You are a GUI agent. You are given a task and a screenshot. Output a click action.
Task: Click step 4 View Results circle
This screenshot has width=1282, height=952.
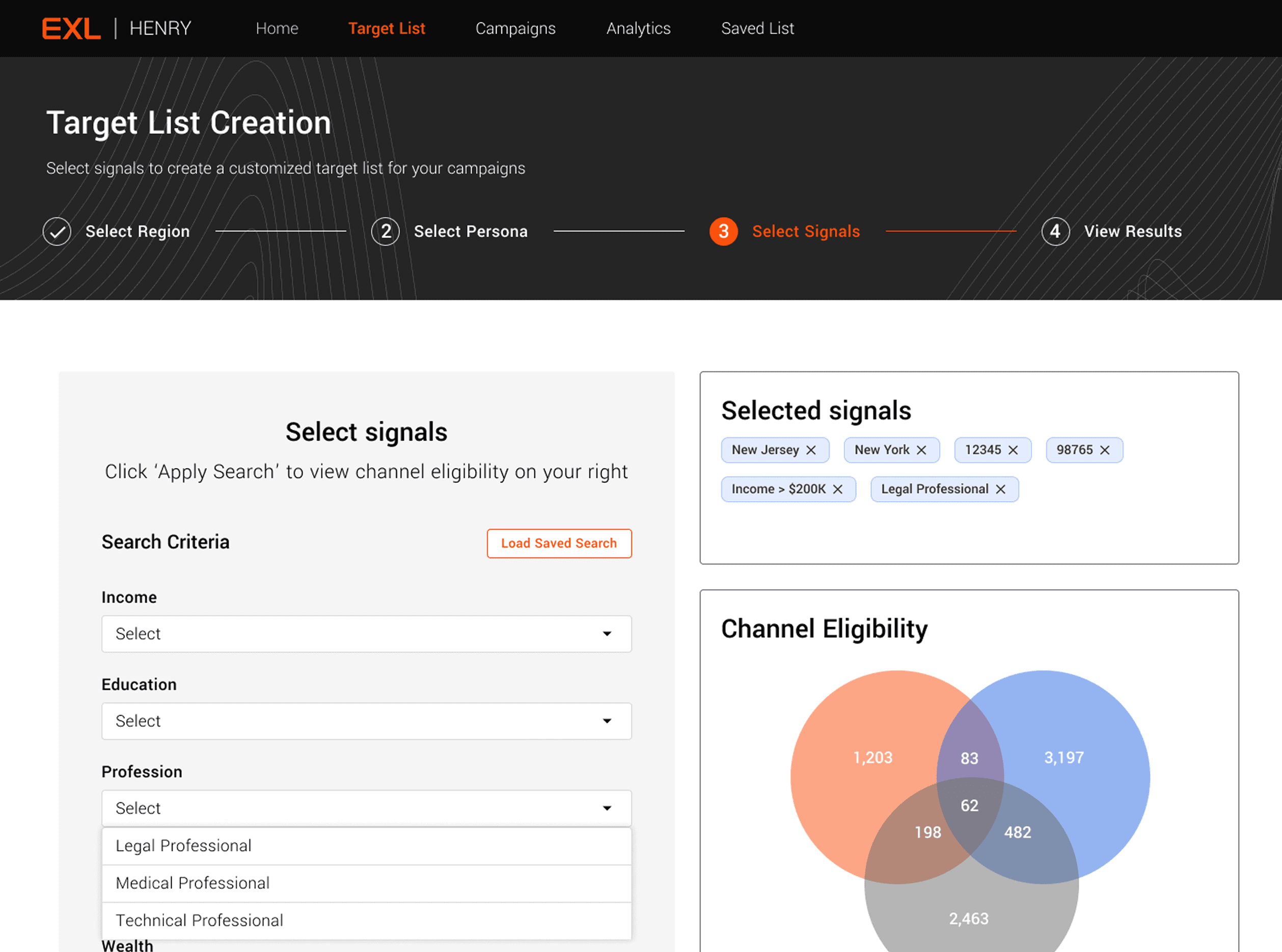1055,232
